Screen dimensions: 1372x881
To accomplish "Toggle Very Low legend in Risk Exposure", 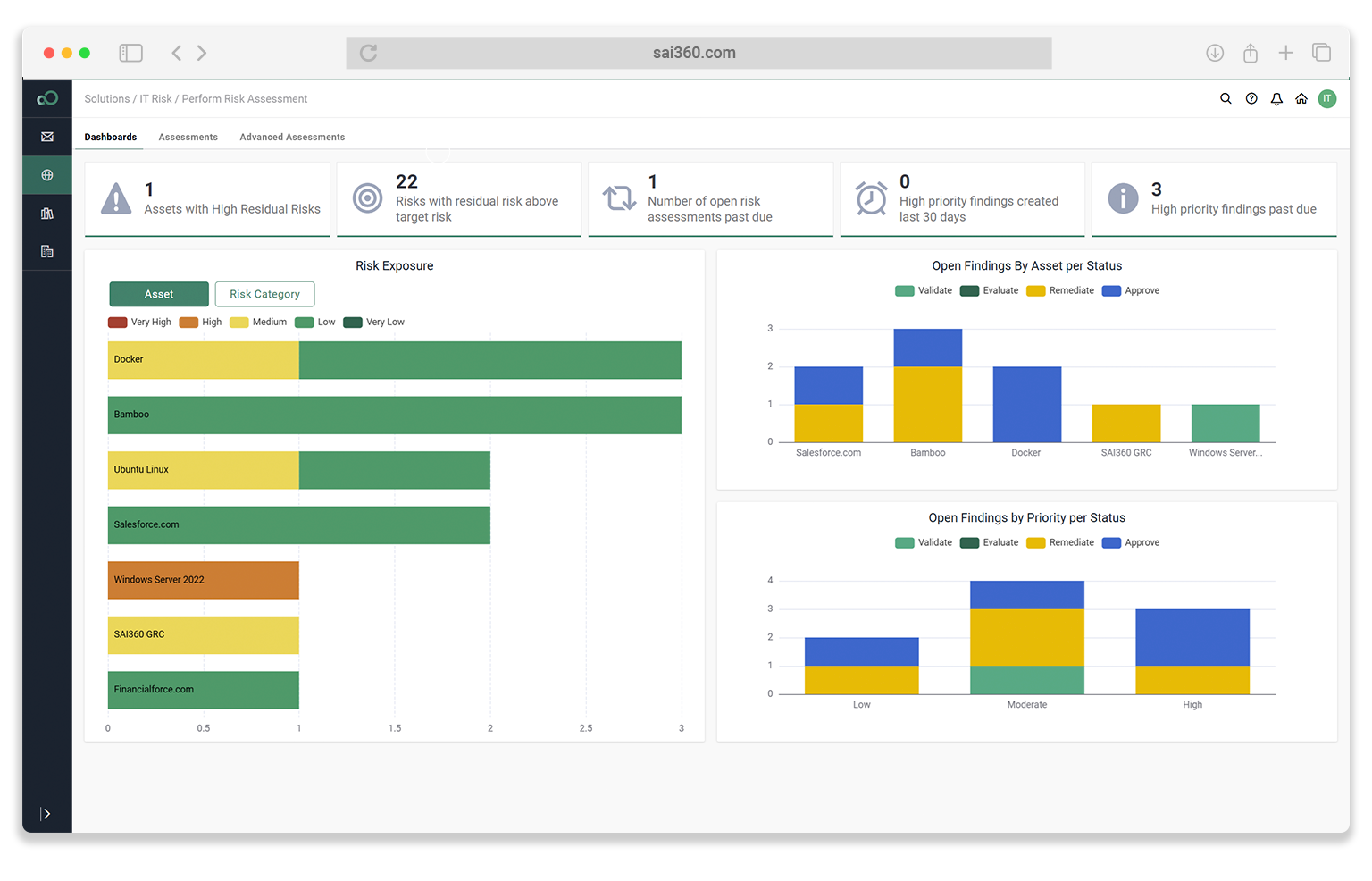I will (x=374, y=323).
